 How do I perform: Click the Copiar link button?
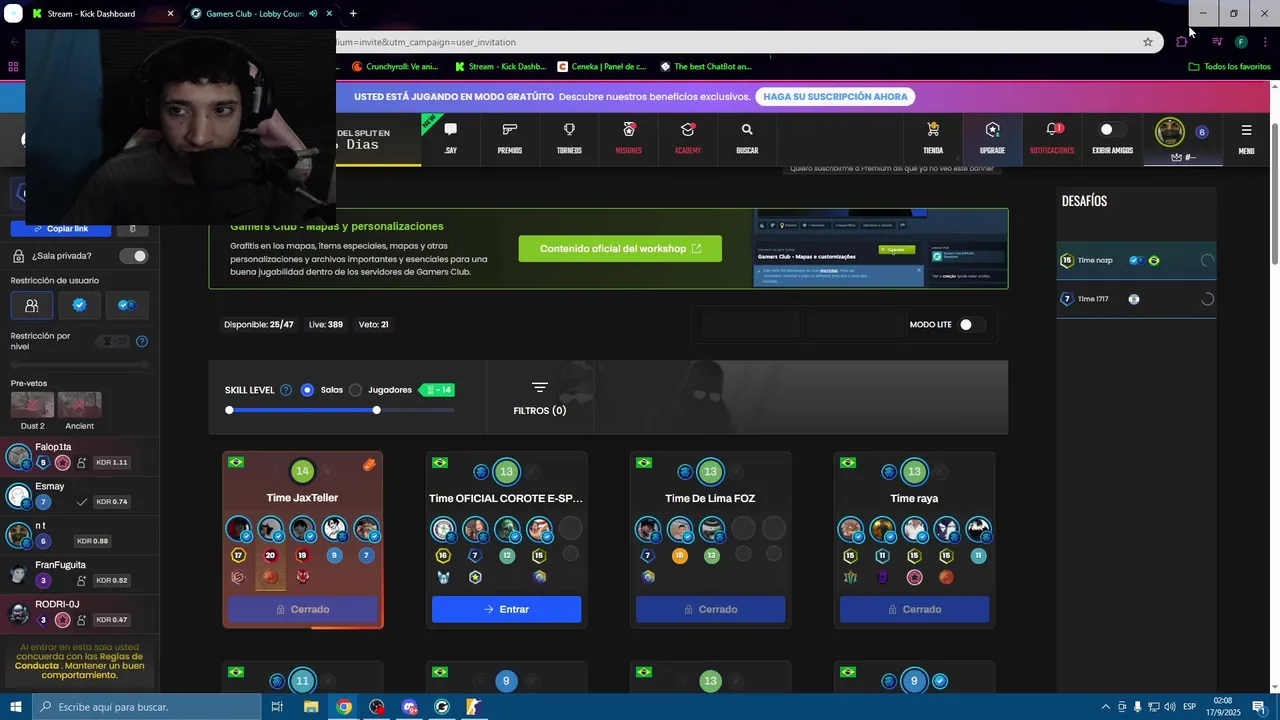coord(61,229)
